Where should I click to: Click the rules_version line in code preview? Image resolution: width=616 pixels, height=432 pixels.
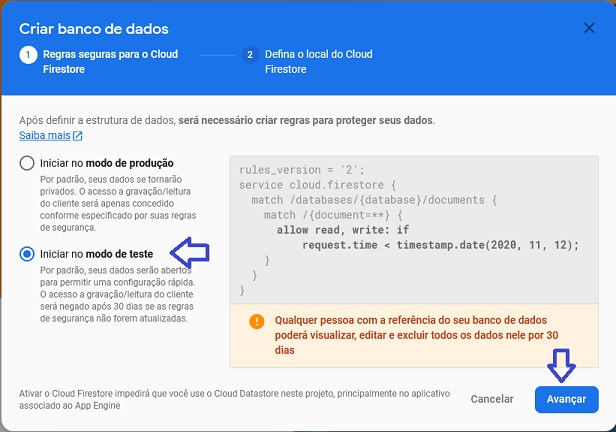pyautogui.click(x=302, y=170)
